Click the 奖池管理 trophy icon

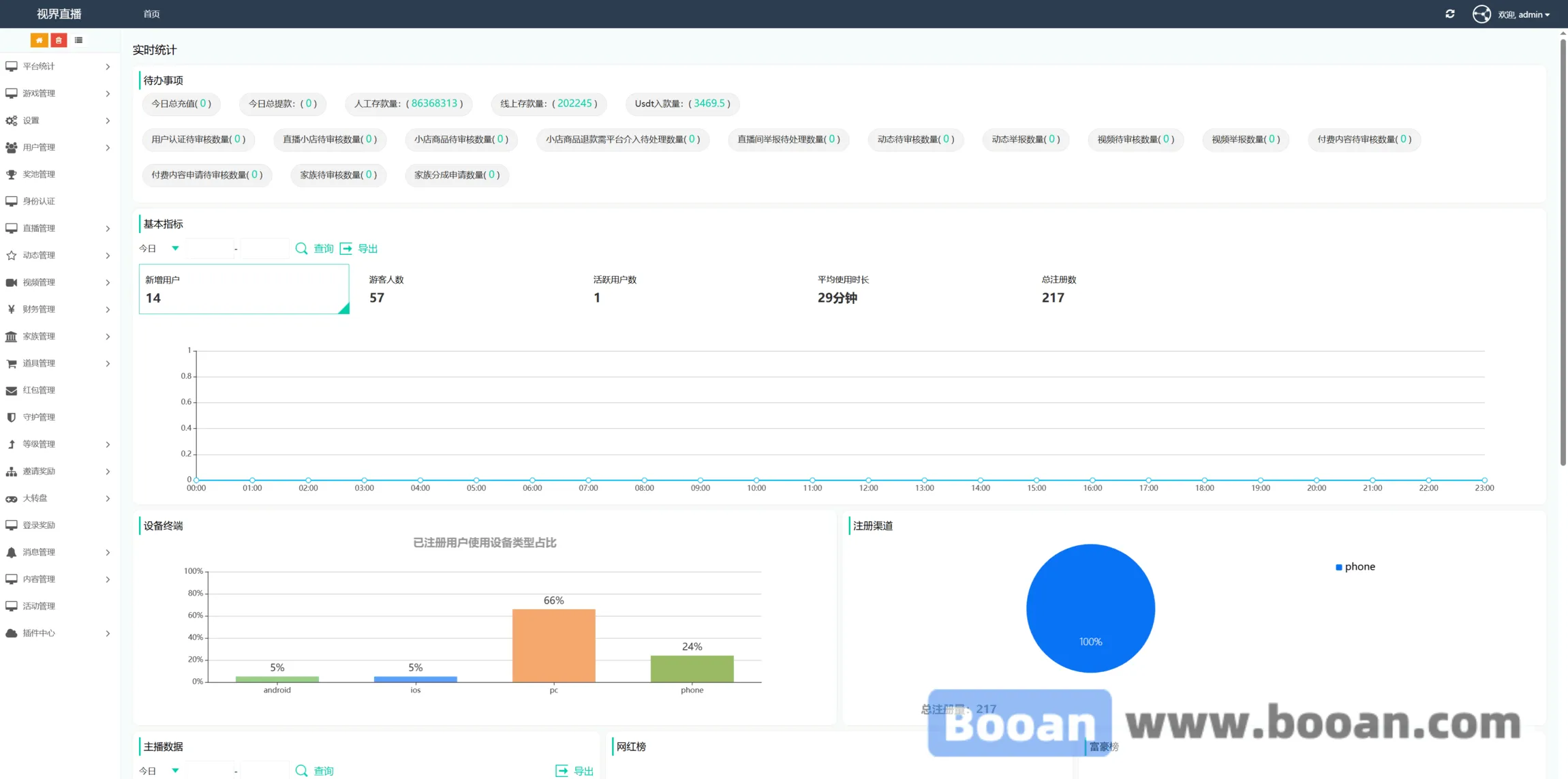coord(12,174)
